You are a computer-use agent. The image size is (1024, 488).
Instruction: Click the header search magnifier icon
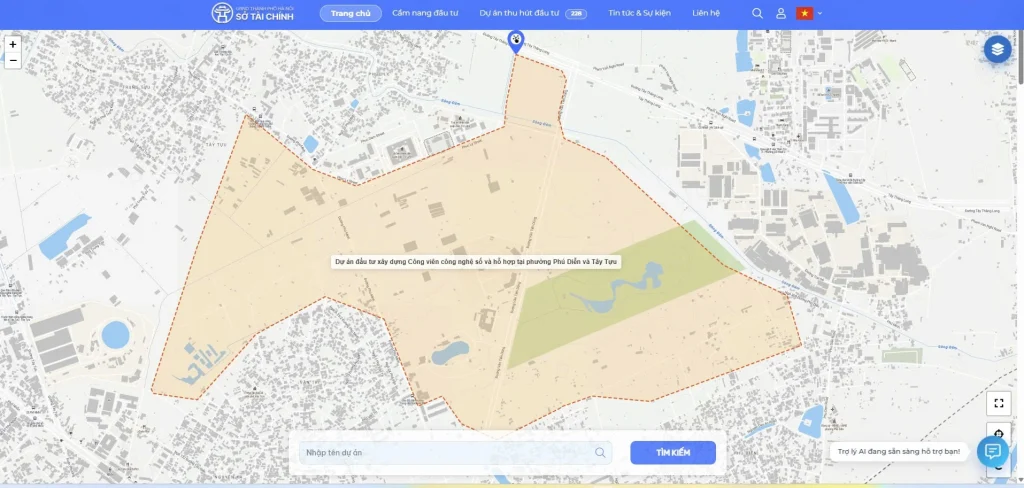tap(758, 13)
